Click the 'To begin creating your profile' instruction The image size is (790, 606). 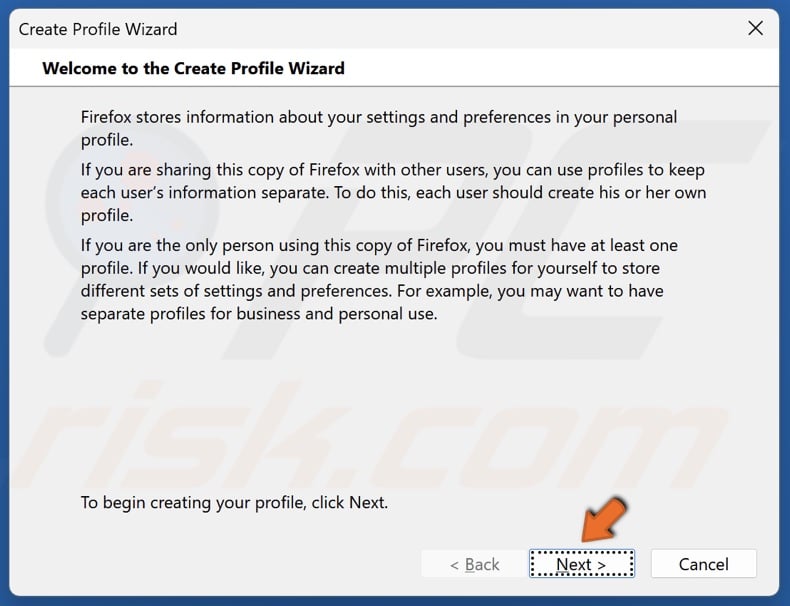click(x=233, y=502)
